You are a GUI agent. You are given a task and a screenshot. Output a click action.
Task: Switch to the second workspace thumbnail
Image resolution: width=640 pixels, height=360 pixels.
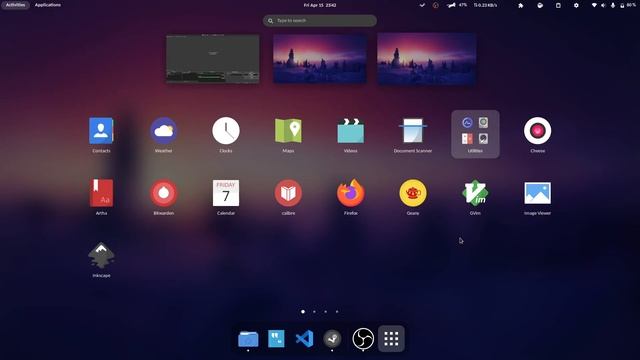[x=320, y=59]
